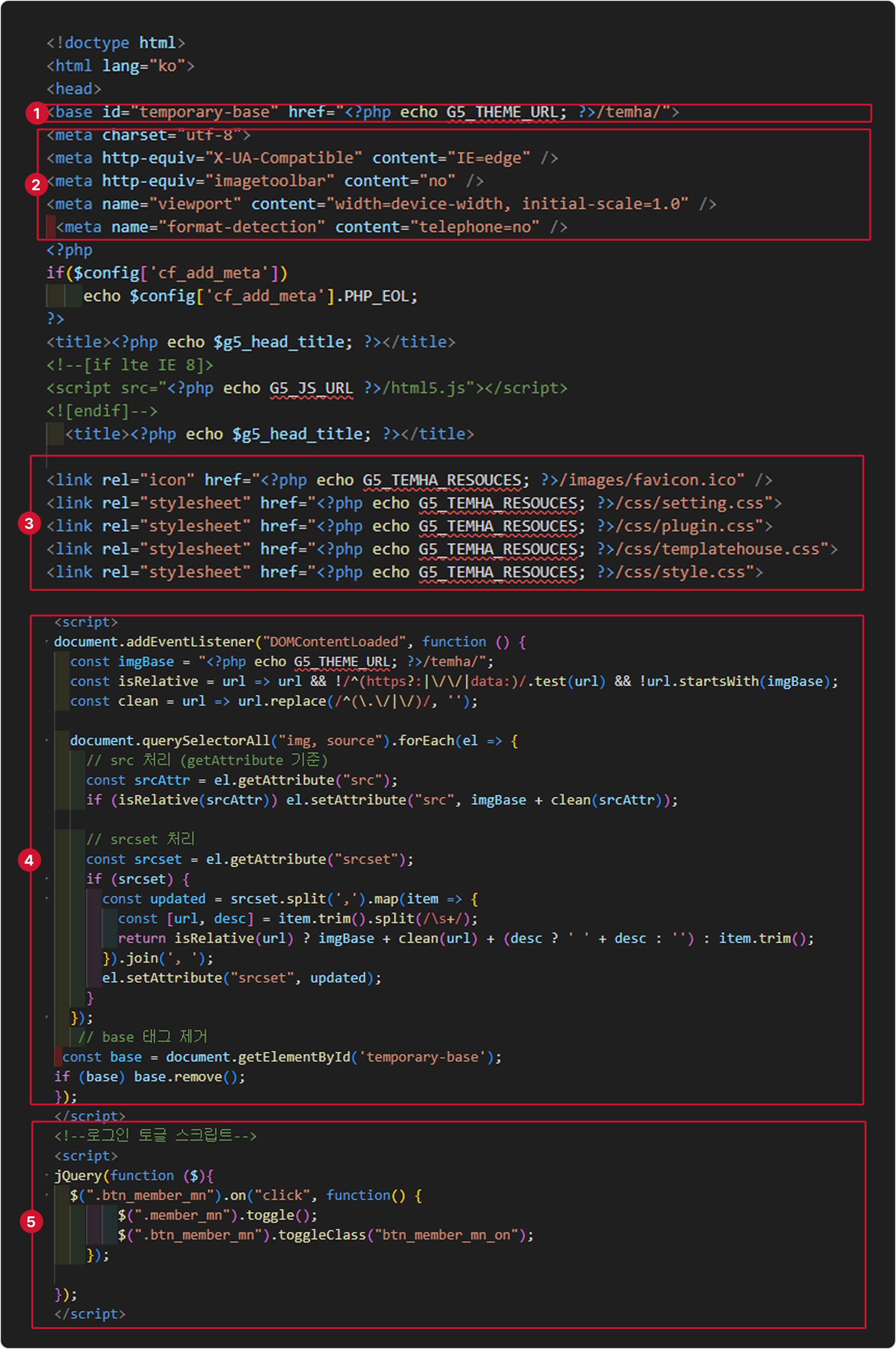
Task: Click the red number 2 annotation badge
Action: [36, 185]
